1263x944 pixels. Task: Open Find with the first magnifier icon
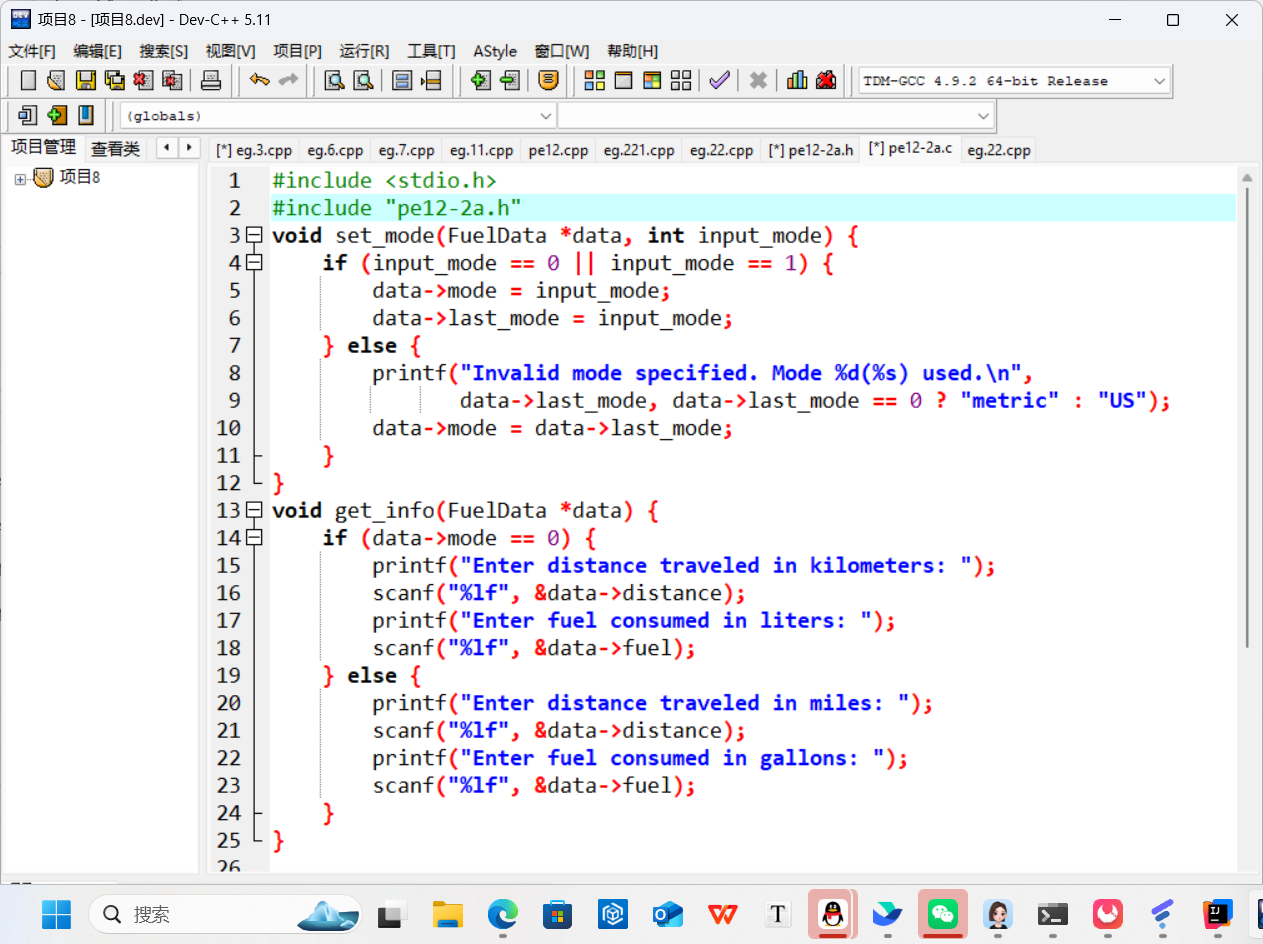click(335, 81)
